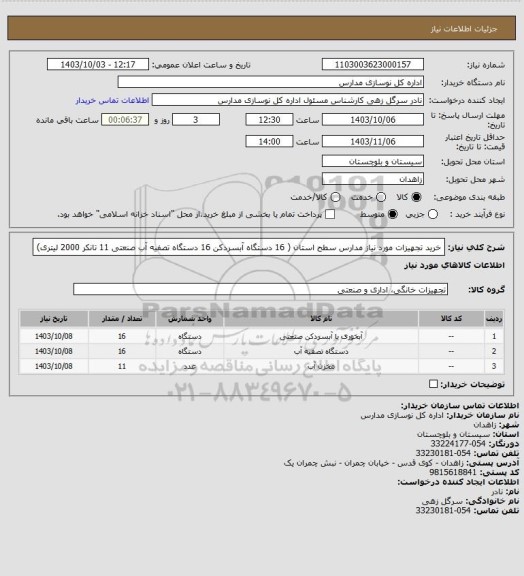Click the family name سرگل زهی
Image resolution: width=524 pixels, height=576 pixels.
click(442, 501)
